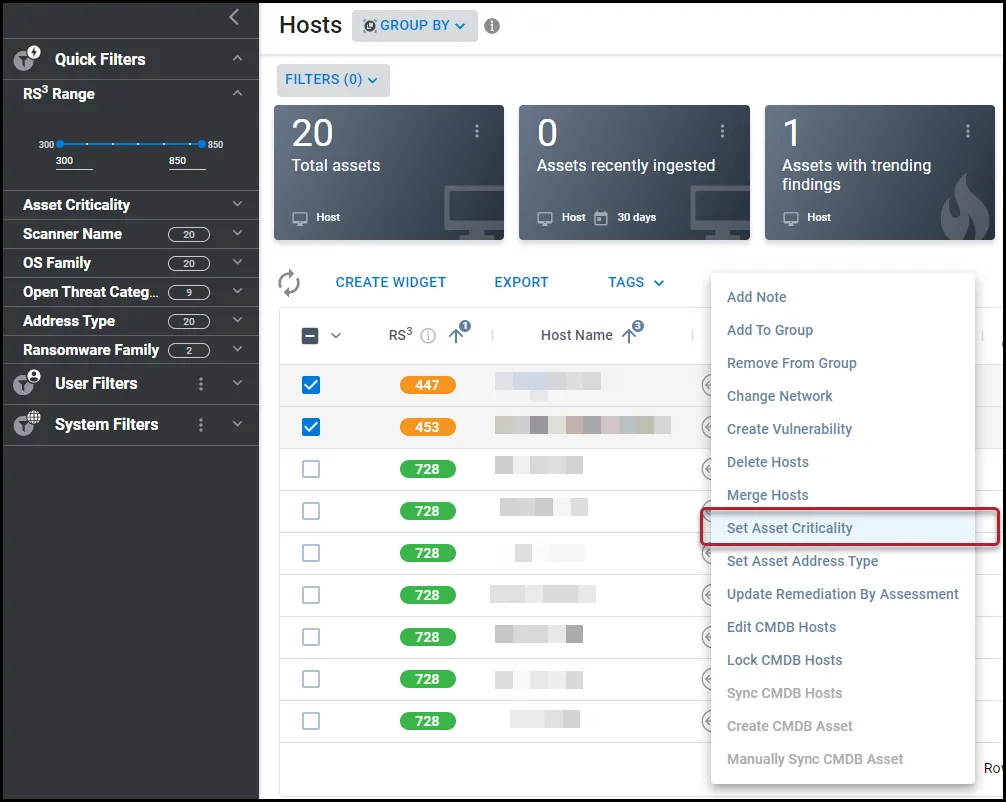Screen dimensions: 1006x802
Task: Check the second row with score 728
Action: [x=311, y=511]
